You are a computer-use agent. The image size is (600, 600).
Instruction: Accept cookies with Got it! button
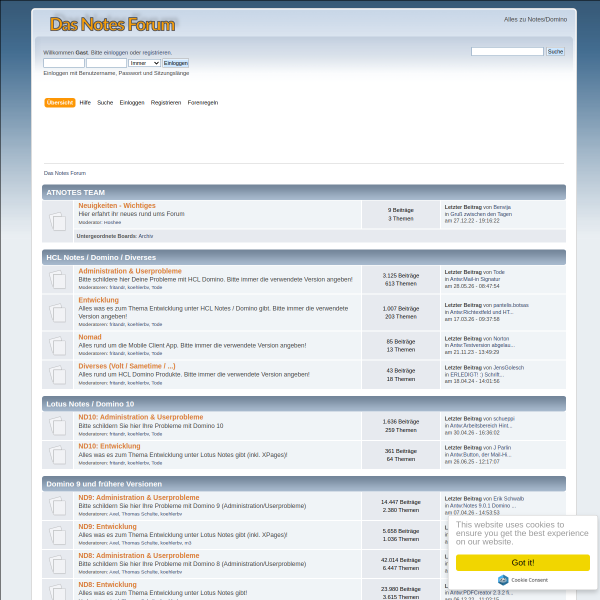click(523, 562)
